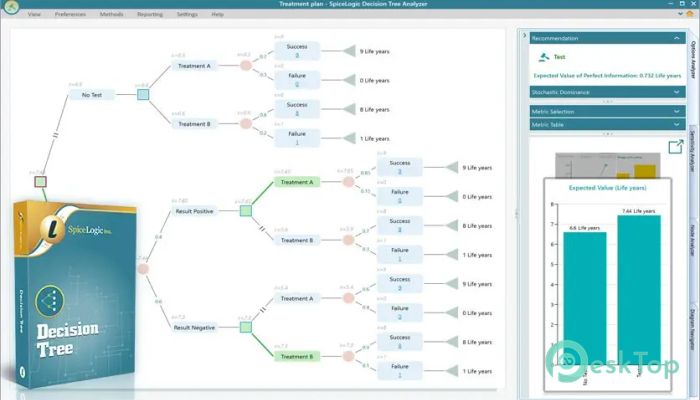
Task: Click the home icon at the menu bar's end
Action: (x=691, y=14)
